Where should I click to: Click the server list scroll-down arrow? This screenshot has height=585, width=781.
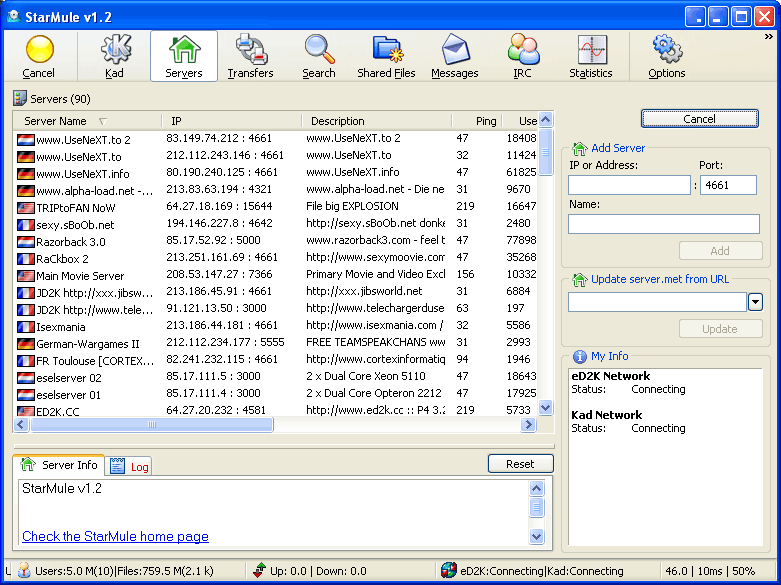tap(545, 408)
